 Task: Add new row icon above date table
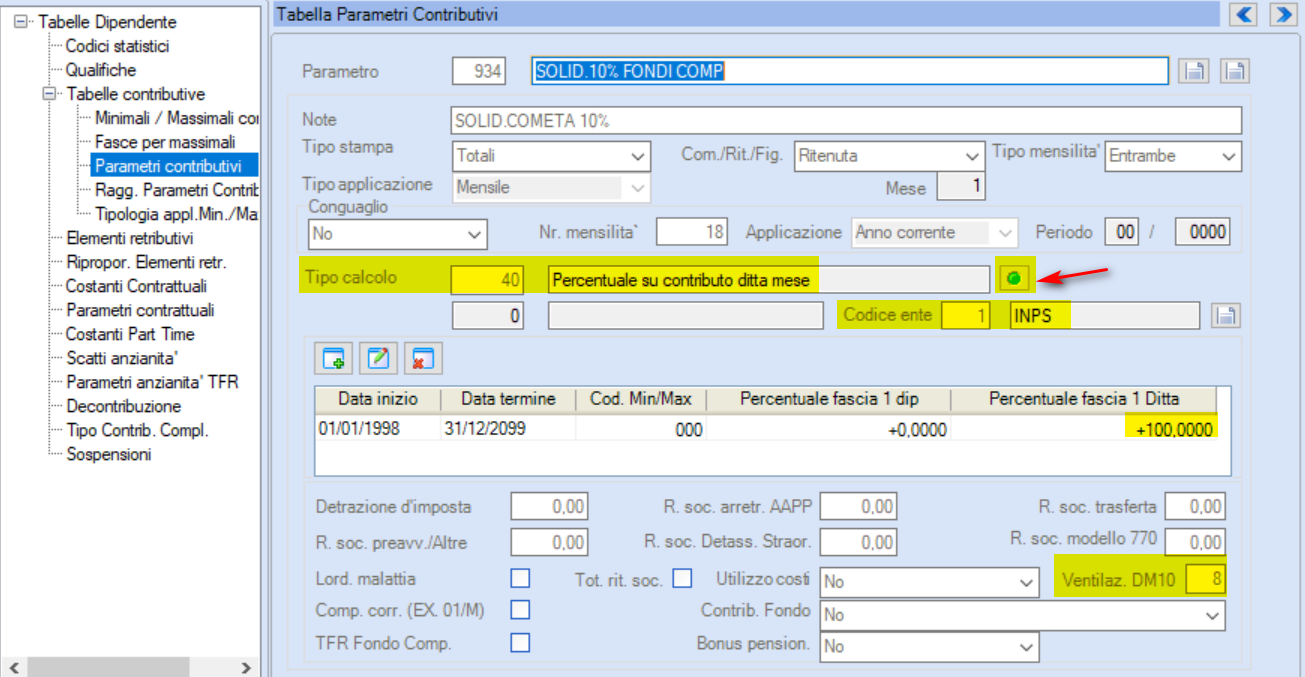point(333,358)
